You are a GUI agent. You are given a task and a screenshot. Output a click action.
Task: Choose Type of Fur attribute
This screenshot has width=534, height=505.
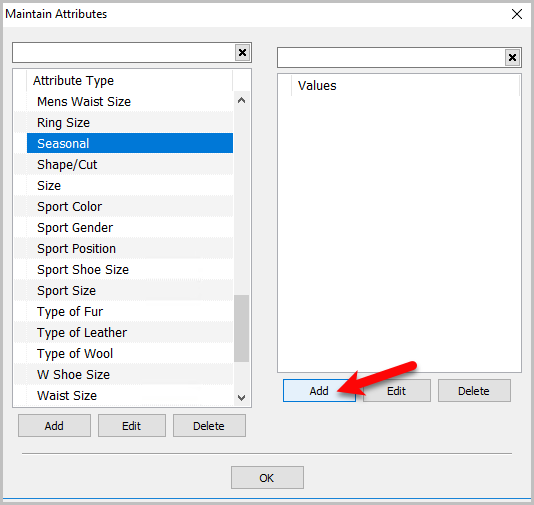point(130,312)
